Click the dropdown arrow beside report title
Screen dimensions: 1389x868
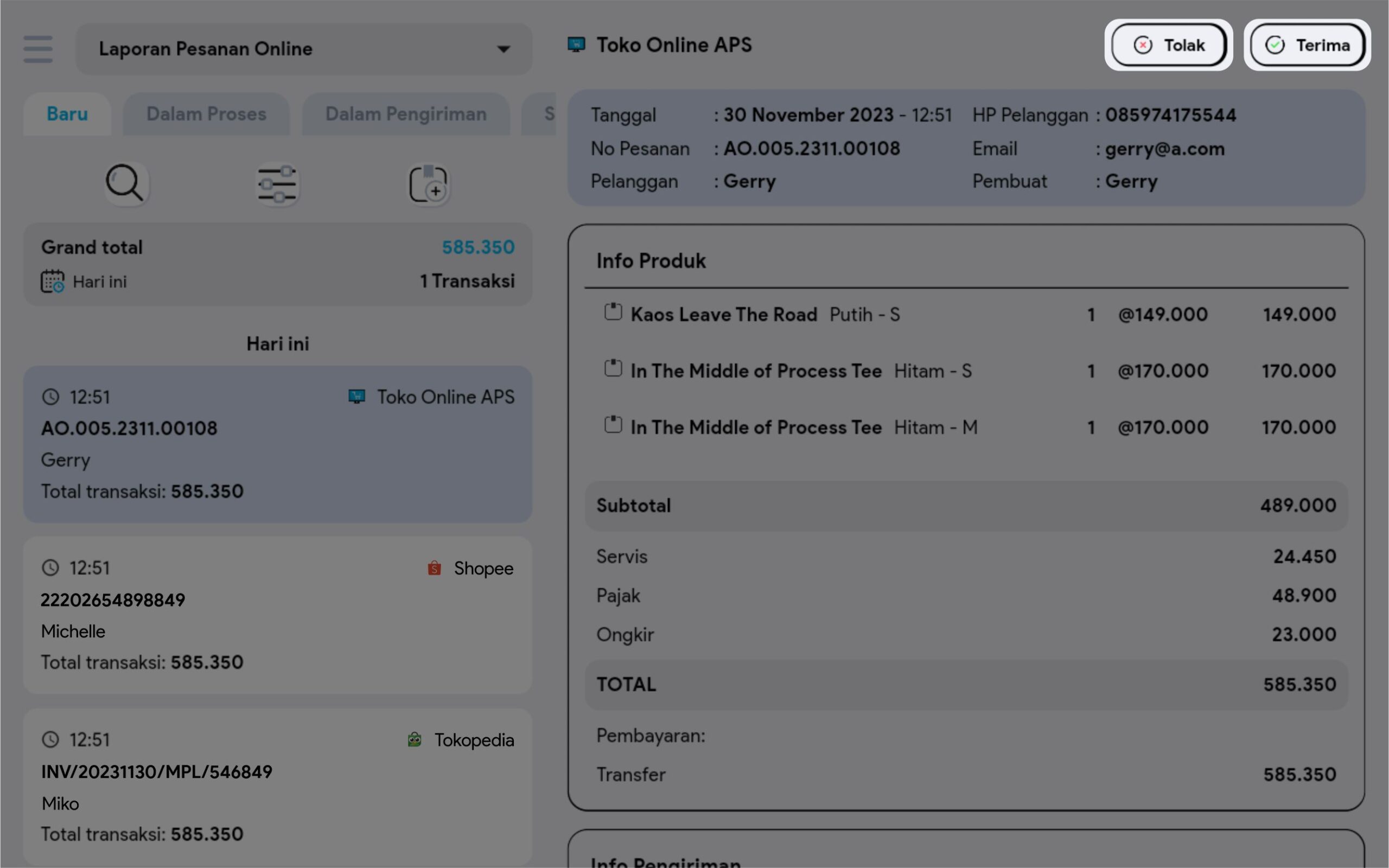[x=504, y=49]
